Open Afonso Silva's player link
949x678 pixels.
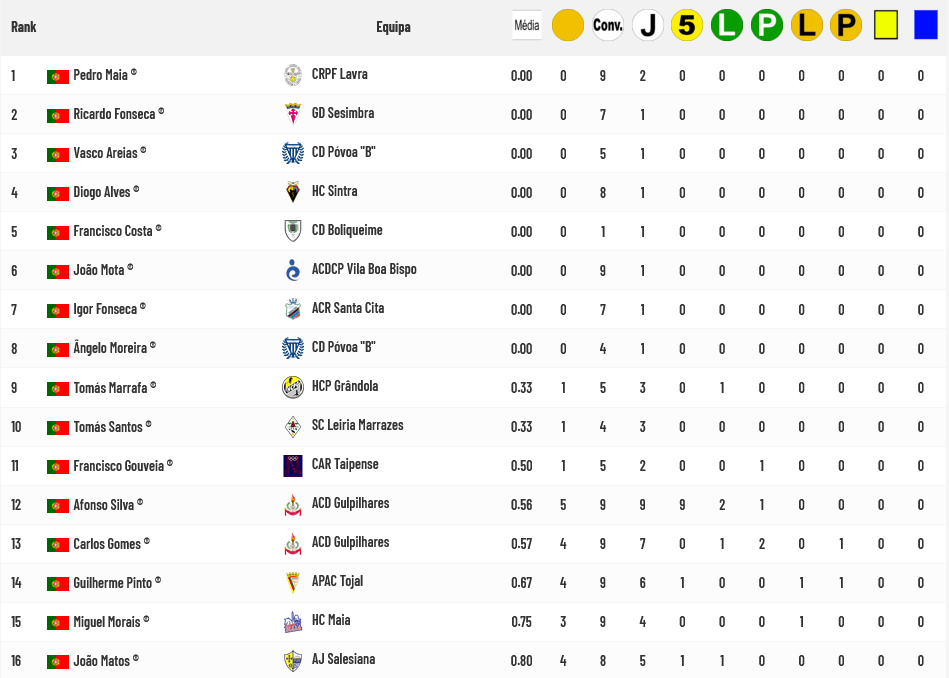pos(103,505)
